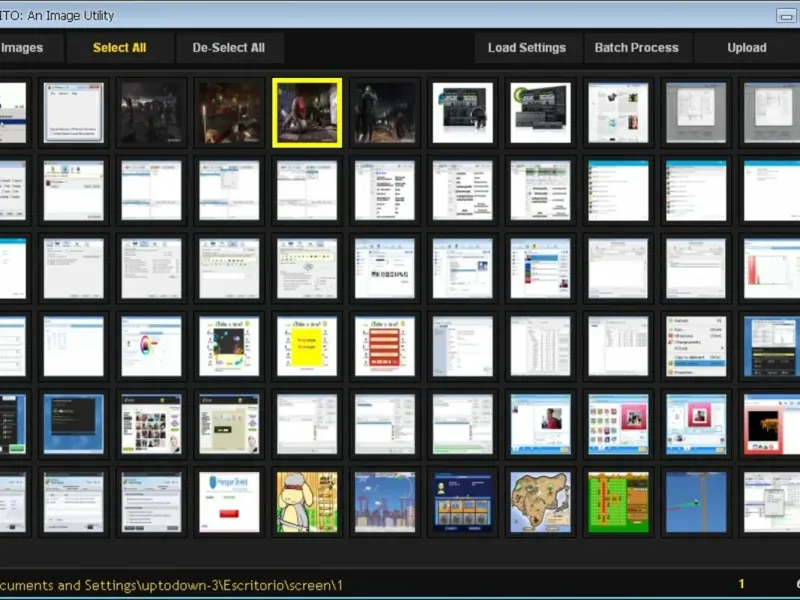Image resolution: width=800 pixels, height=600 pixels.
Task: Click the folder path in the status bar
Action: point(171,585)
